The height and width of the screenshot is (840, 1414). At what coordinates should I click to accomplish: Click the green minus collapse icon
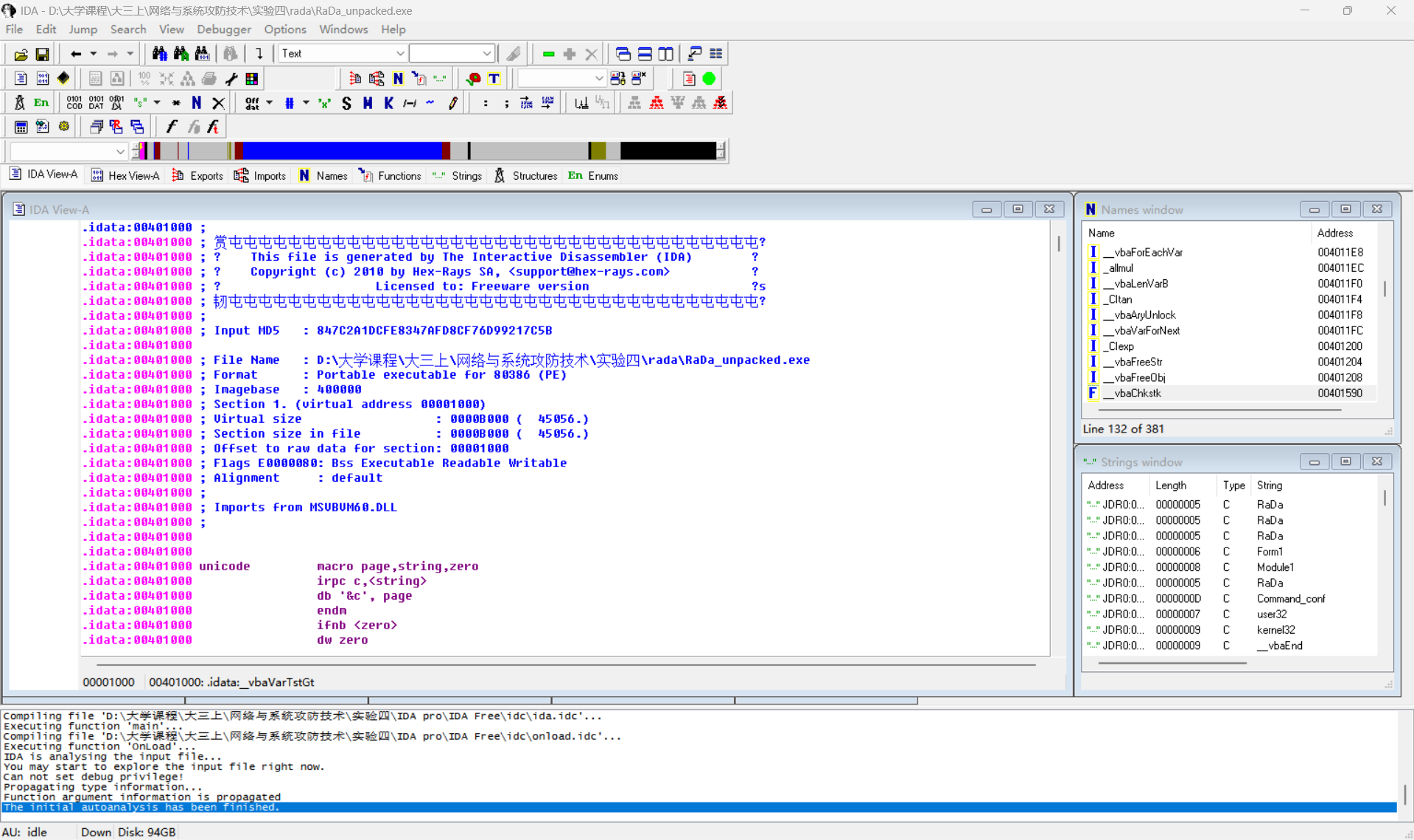coord(548,54)
